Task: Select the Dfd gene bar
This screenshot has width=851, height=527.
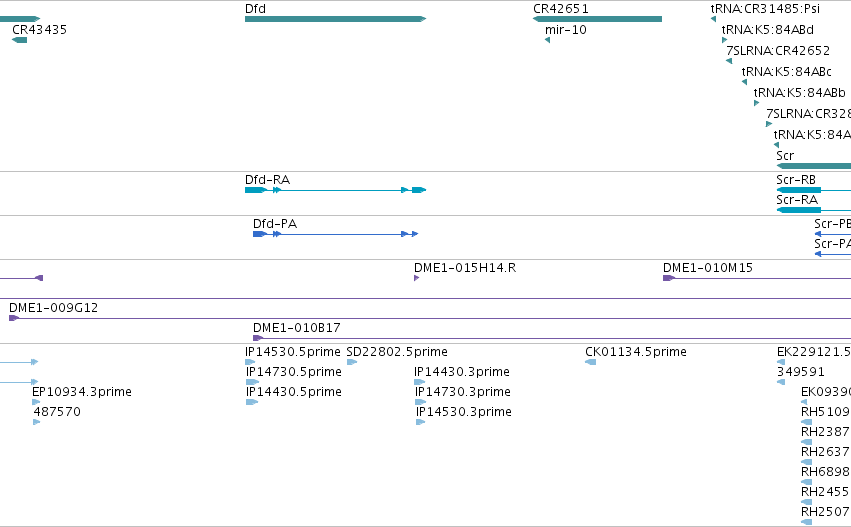Action: click(335, 19)
